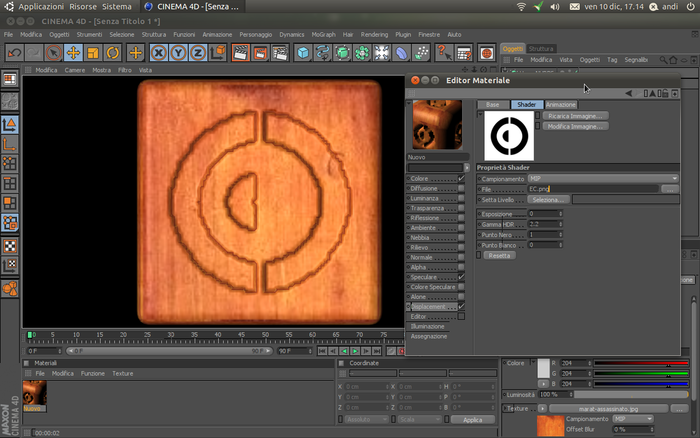Disable the Speculare channel checkbox
700x438 pixels.
click(x=461, y=277)
